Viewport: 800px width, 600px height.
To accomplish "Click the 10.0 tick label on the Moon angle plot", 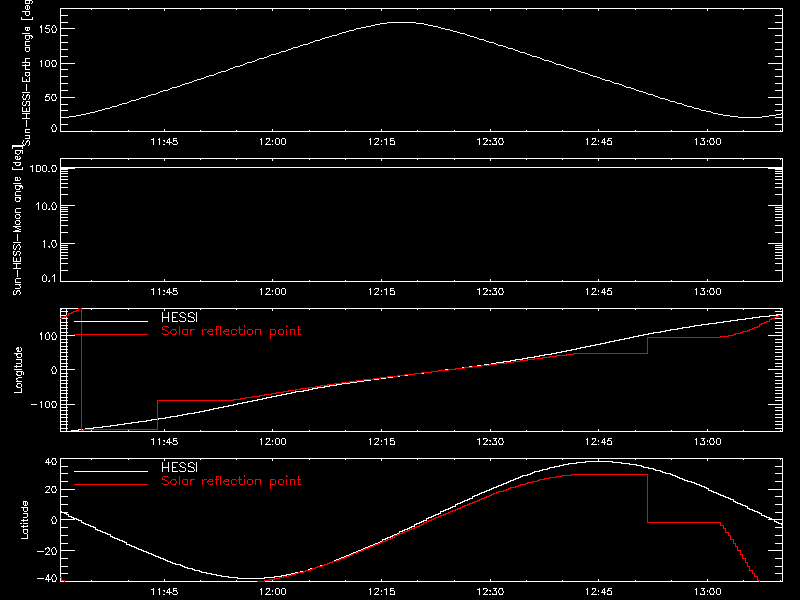I will click(x=46, y=206).
